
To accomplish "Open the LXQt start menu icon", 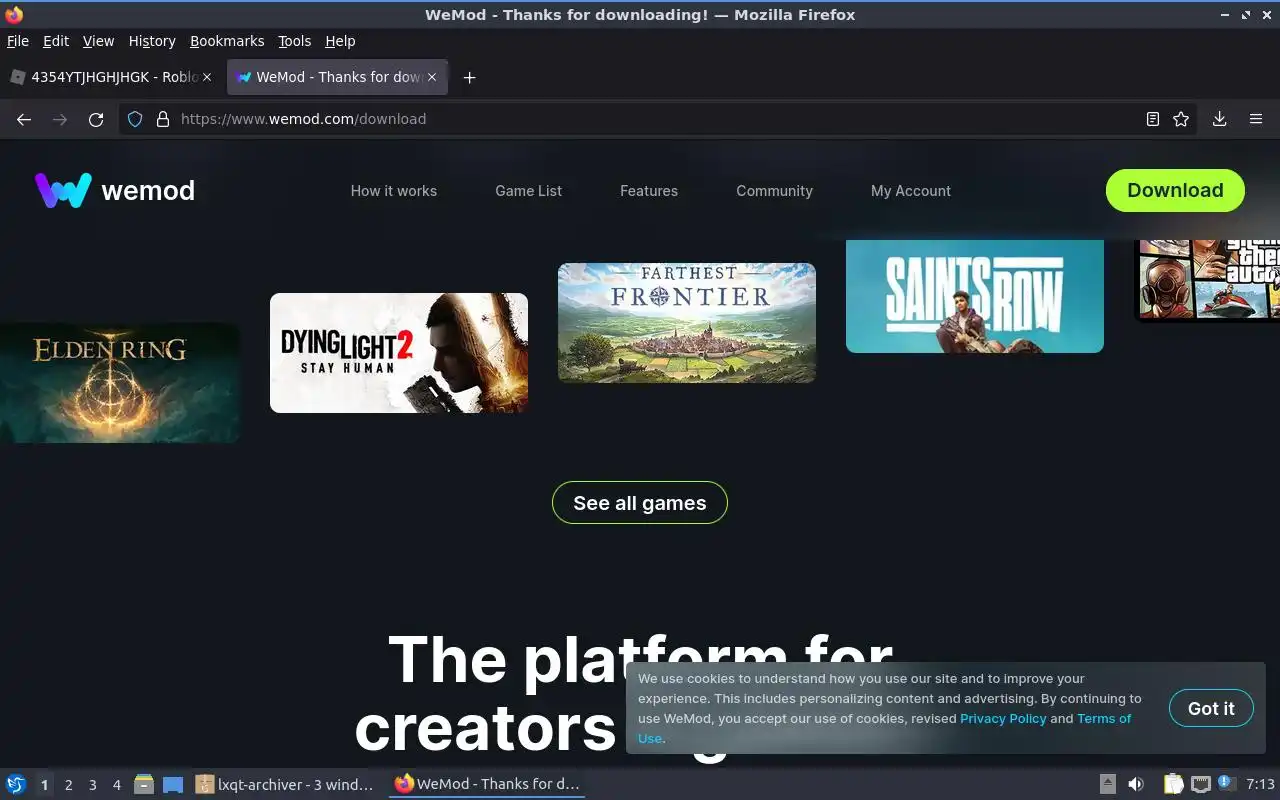I will click(16, 784).
